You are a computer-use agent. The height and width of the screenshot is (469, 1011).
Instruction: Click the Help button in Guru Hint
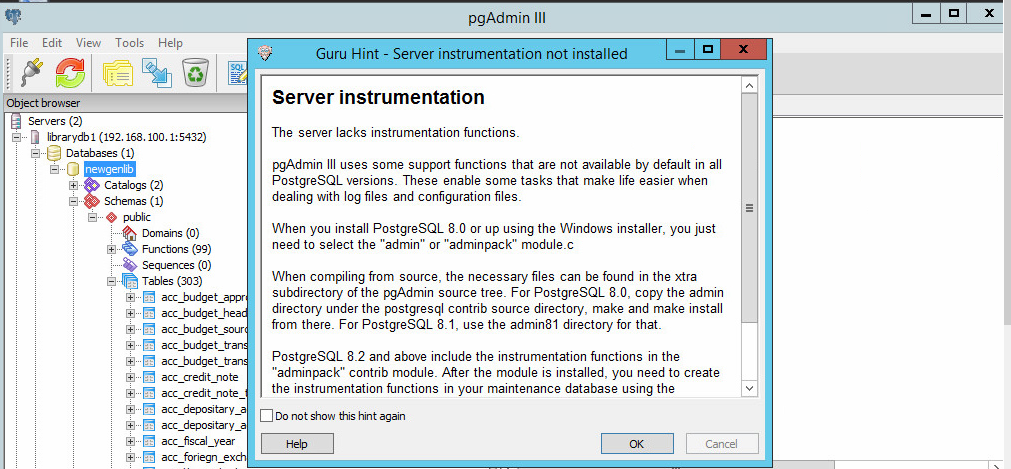[x=296, y=443]
